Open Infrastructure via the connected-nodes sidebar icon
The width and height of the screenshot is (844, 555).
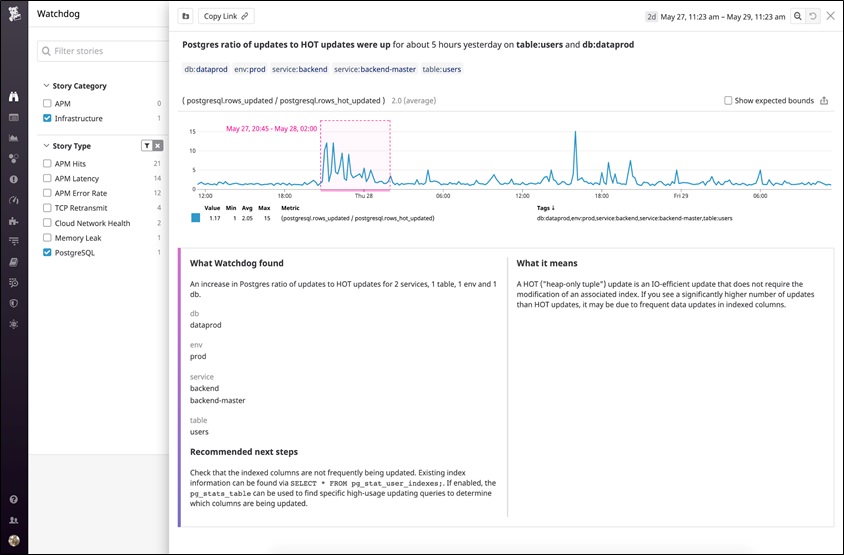point(14,158)
